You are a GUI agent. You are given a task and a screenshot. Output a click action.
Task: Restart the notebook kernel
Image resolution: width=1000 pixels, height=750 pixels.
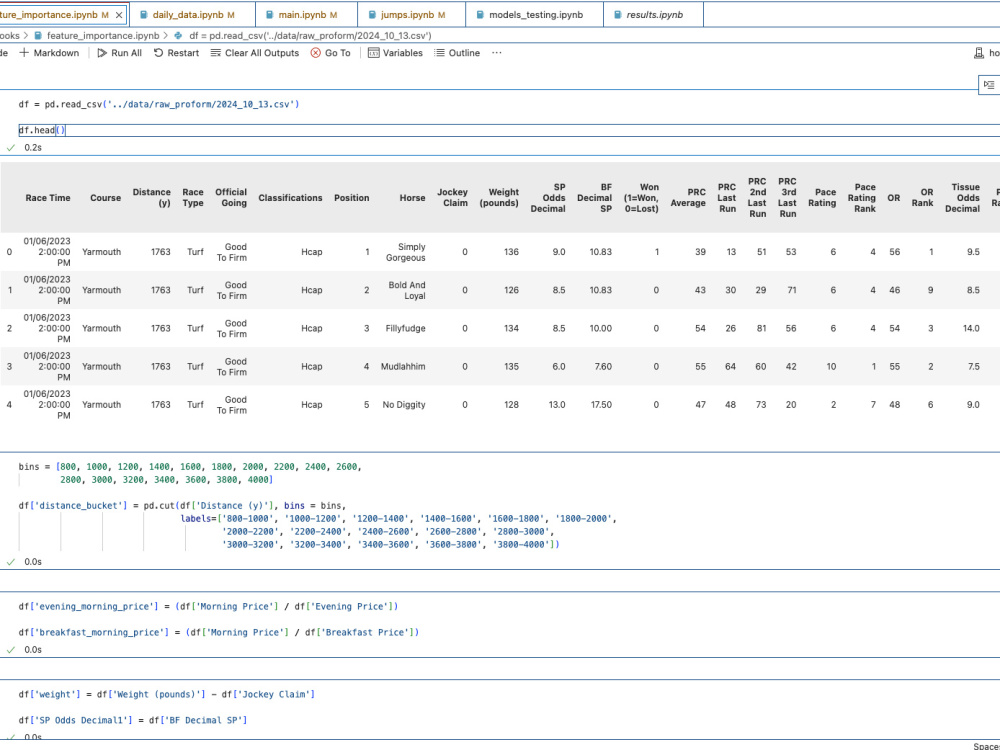coord(176,53)
